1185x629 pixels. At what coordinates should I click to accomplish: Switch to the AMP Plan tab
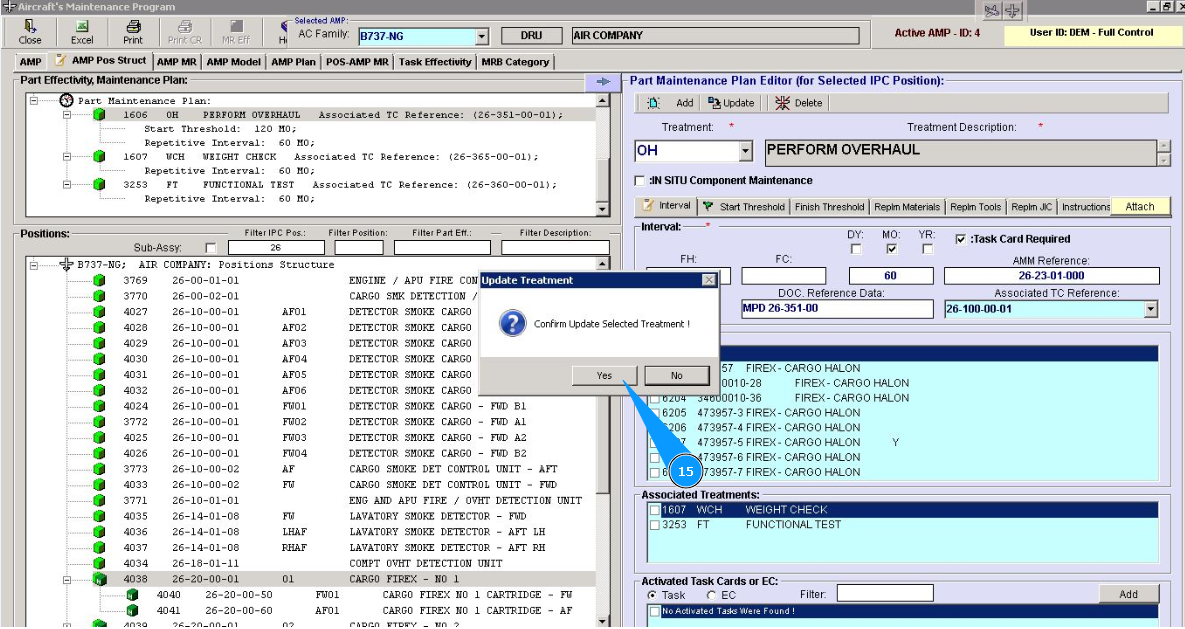[293, 62]
